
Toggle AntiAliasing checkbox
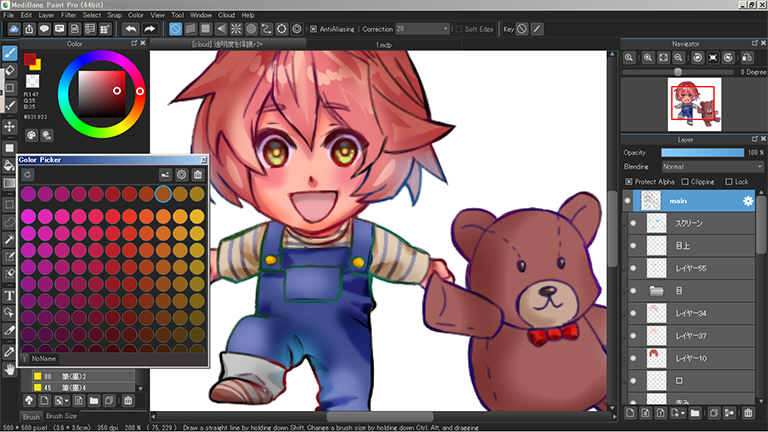pyautogui.click(x=313, y=29)
